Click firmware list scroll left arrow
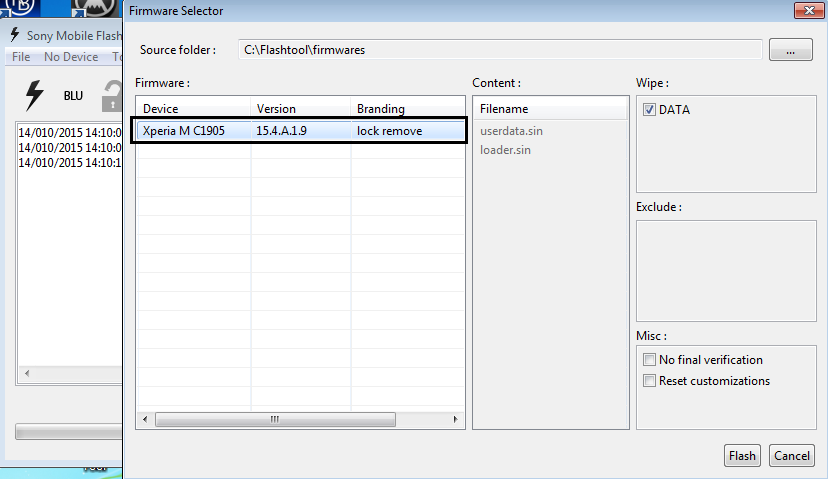This screenshot has width=828, height=479. (145, 419)
